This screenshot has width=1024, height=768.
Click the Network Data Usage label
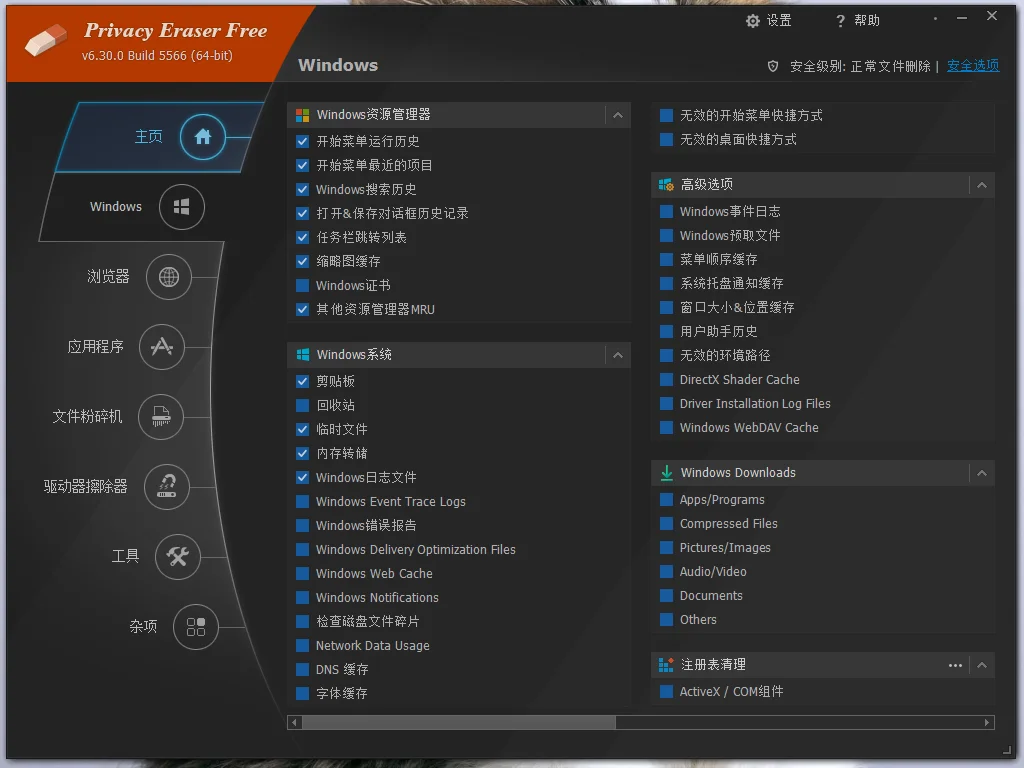(373, 646)
